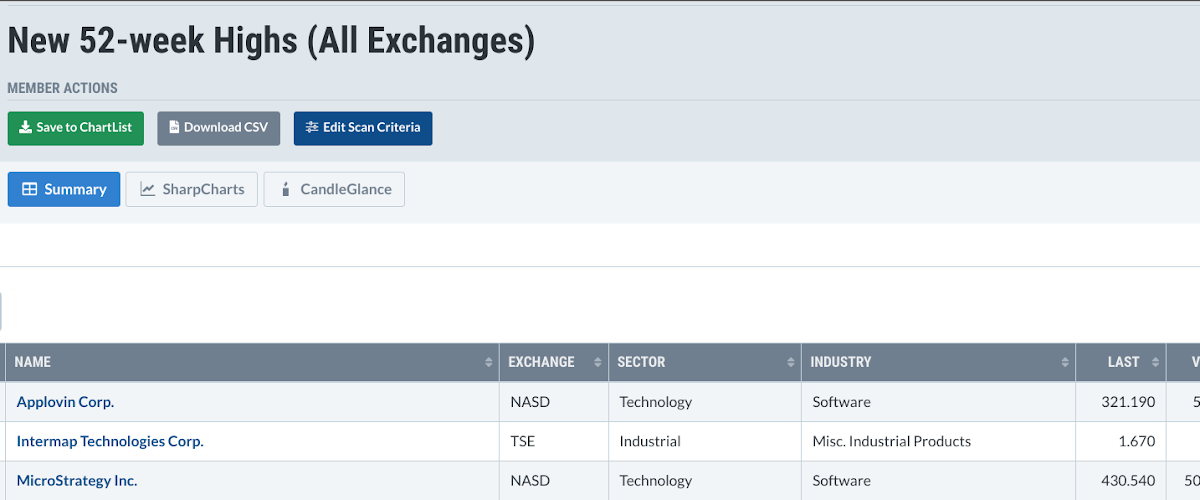Sort the table by INDUSTRY column
This screenshot has height=500, width=1200.
pos(939,362)
